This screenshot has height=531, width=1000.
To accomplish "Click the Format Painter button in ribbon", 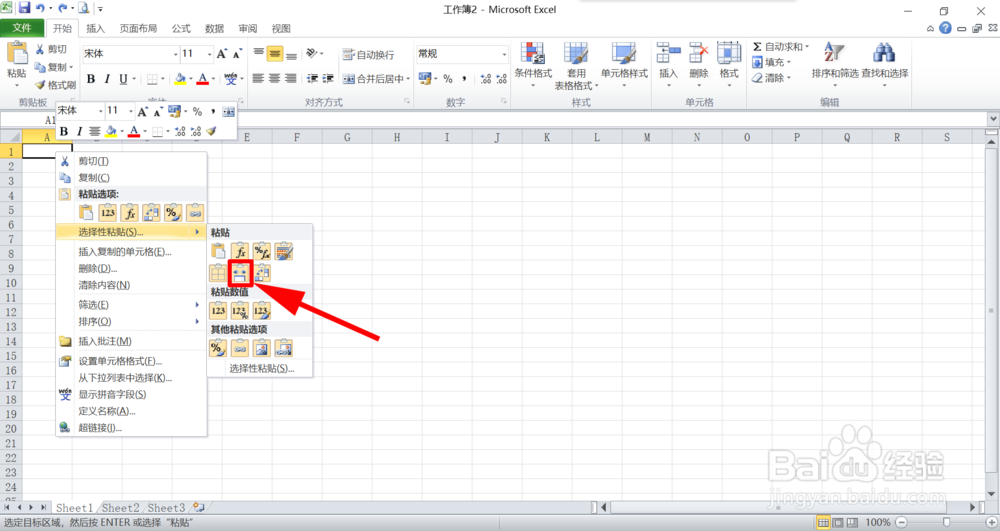I will [x=55, y=84].
